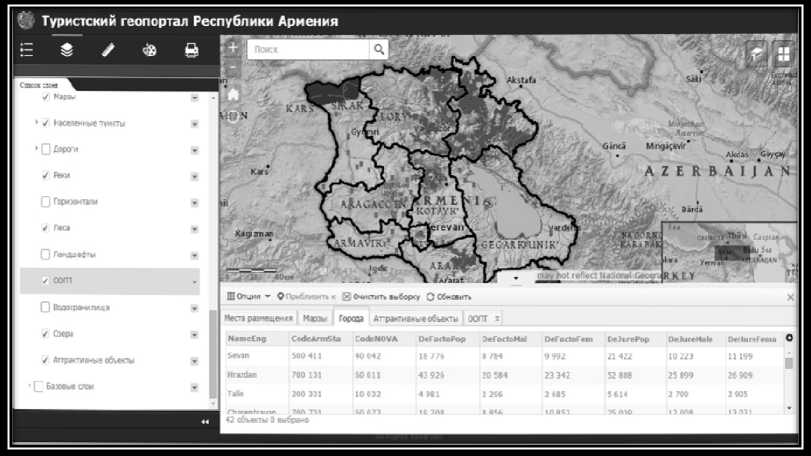Toggle the Марзы layer checkbox
The image size is (811, 456).
(46, 97)
